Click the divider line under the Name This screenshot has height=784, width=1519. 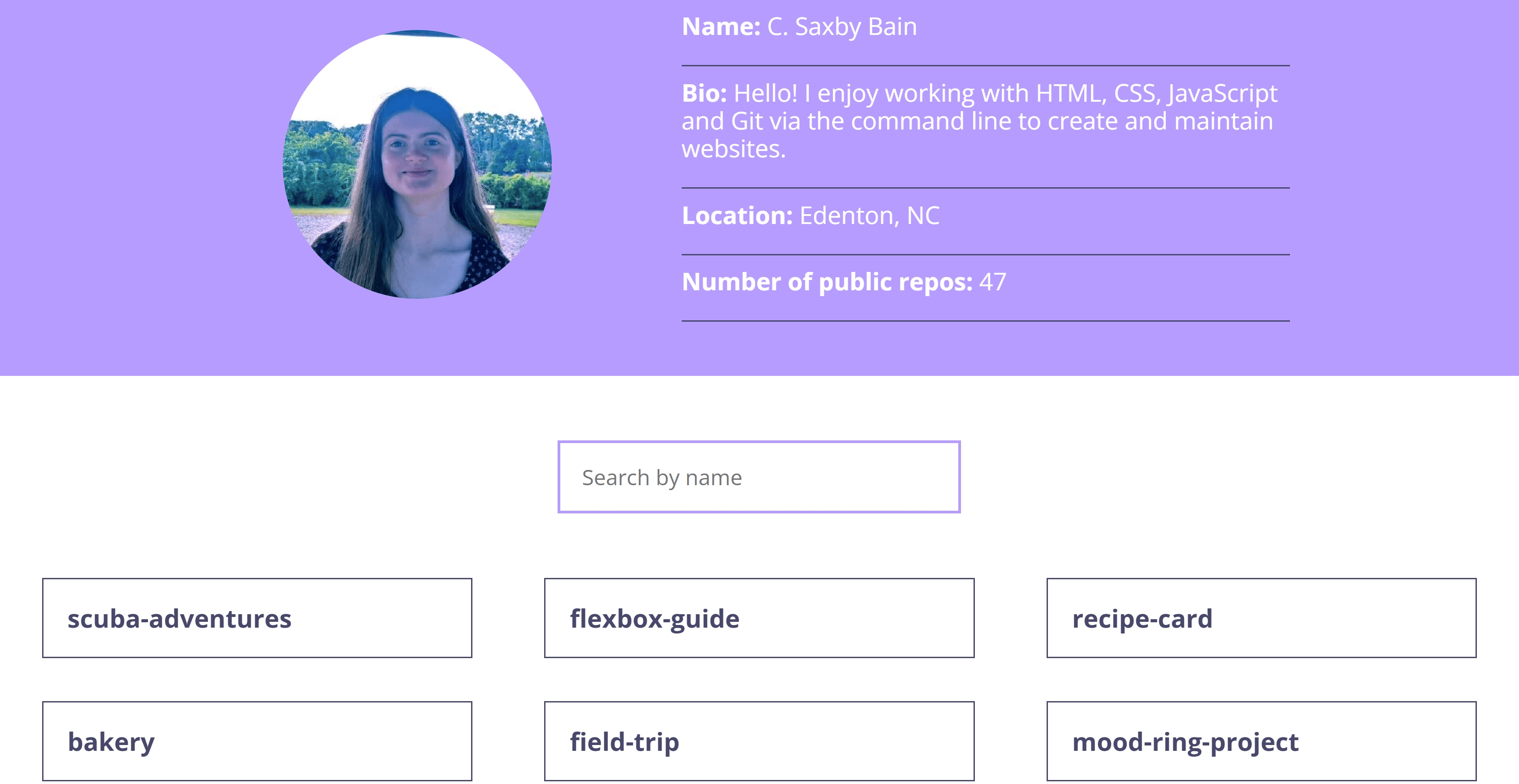[x=985, y=64]
